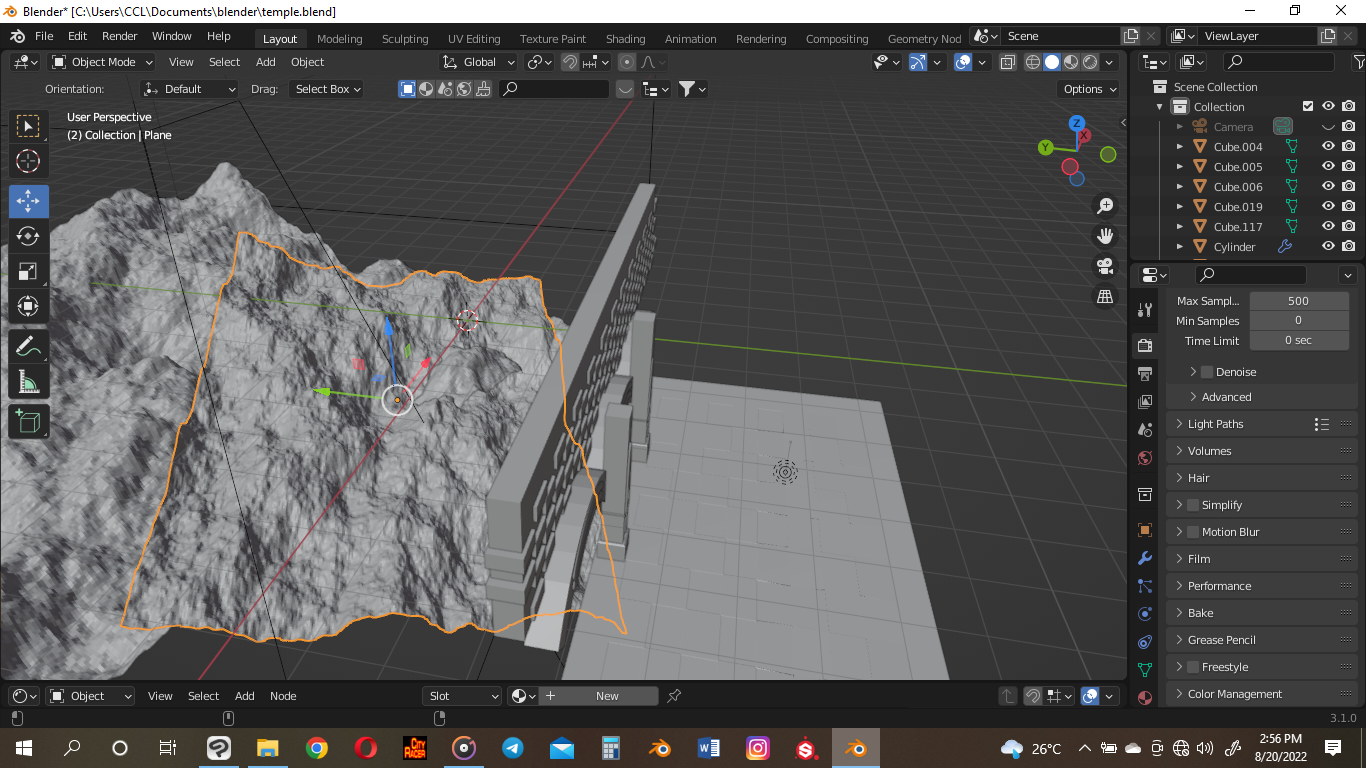This screenshot has height=768, width=1366.
Task: Click the Blender logo menu icon
Action: (17, 36)
